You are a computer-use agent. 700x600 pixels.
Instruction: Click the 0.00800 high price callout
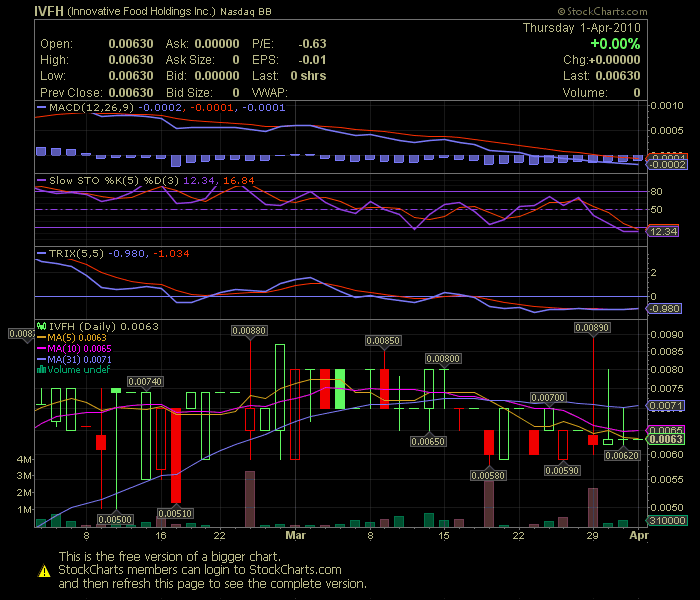coord(443,359)
